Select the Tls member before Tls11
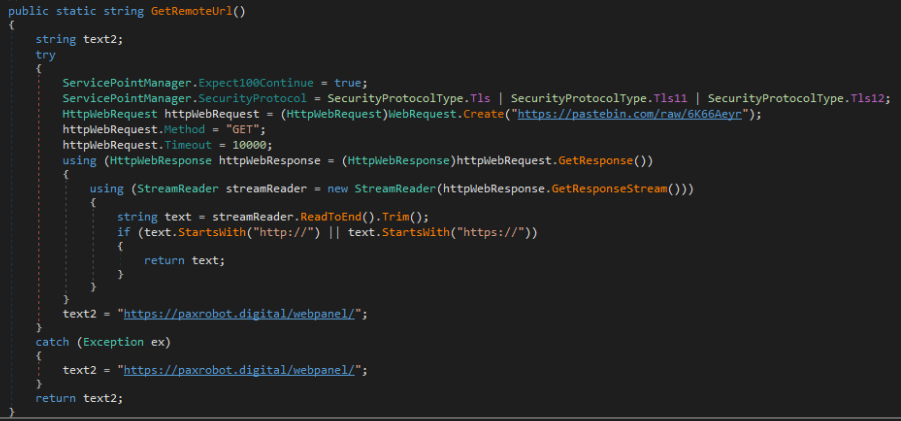Viewport: 901px width, 421px height. (x=480, y=98)
